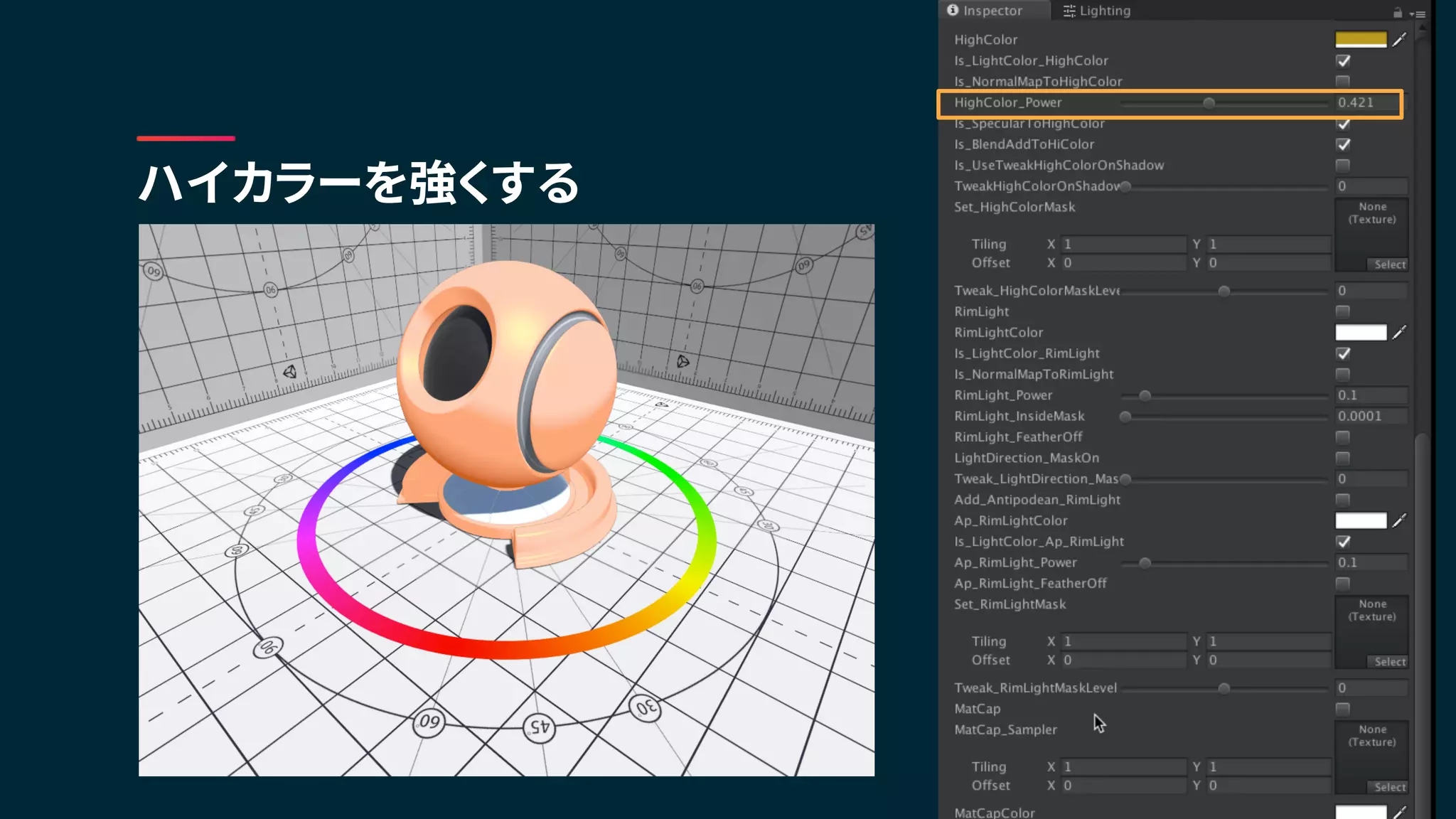The height and width of the screenshot is (819, 1456).
Task: Switch to the Lighting tab
Action: pyautogui.click(x=1096, y=11)
